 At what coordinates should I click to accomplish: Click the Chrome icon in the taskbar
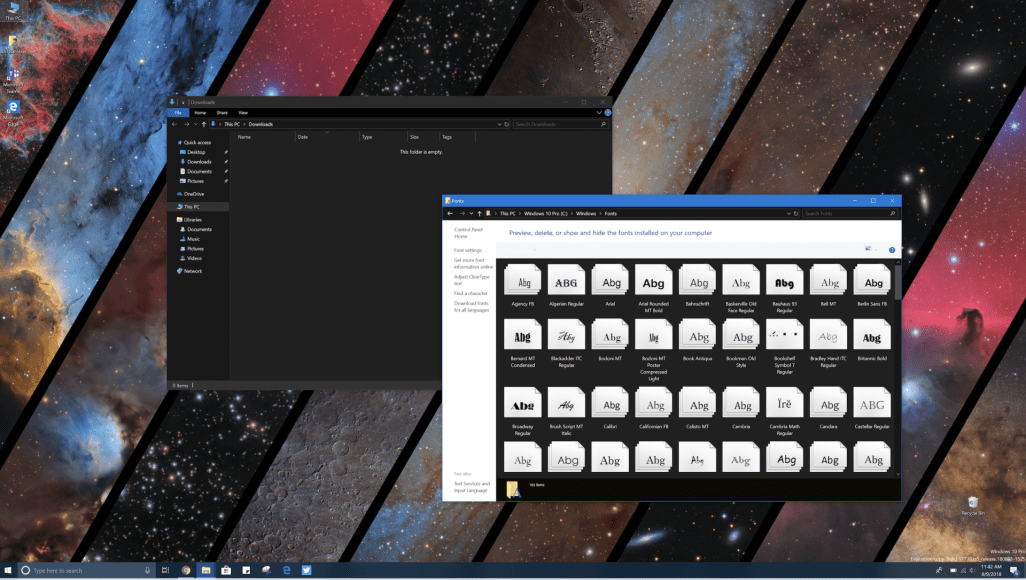186,570
